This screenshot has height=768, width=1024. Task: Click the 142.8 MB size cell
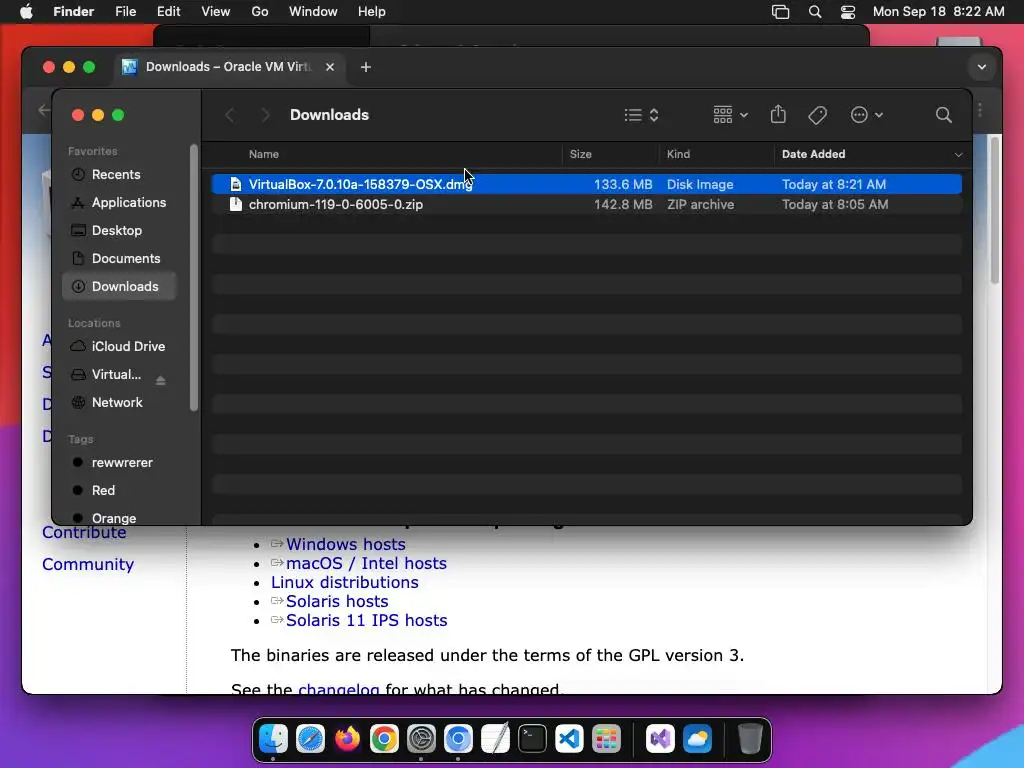pos(622,205)
